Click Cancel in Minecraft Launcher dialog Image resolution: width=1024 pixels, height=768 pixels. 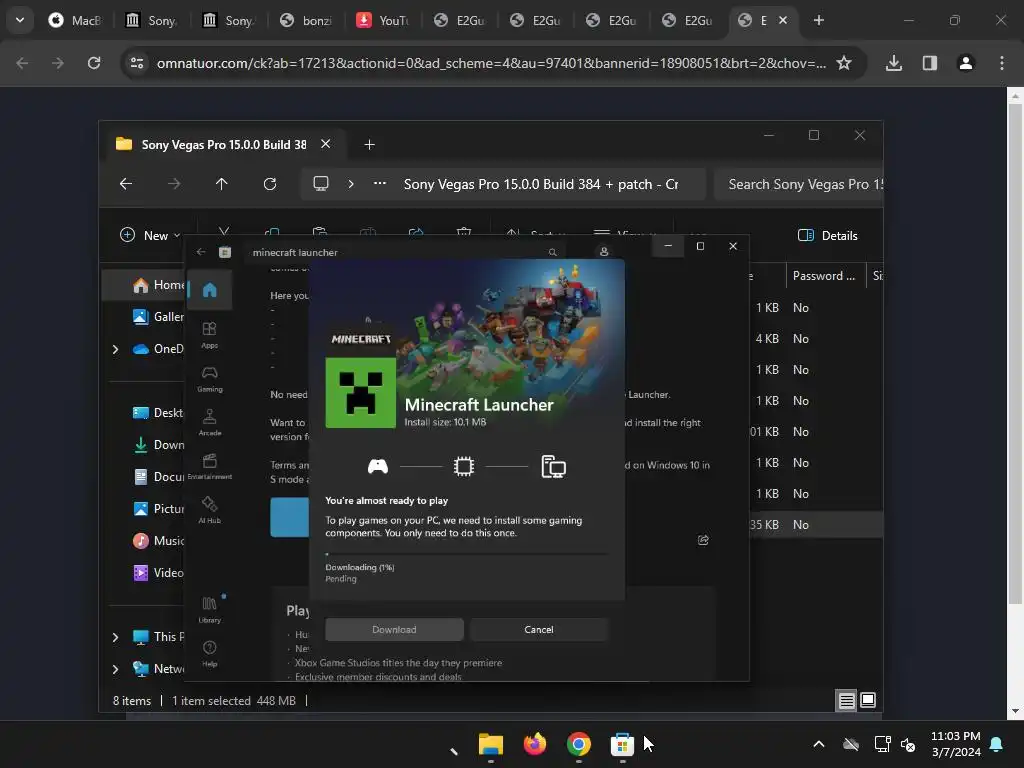tap(539, 630)
